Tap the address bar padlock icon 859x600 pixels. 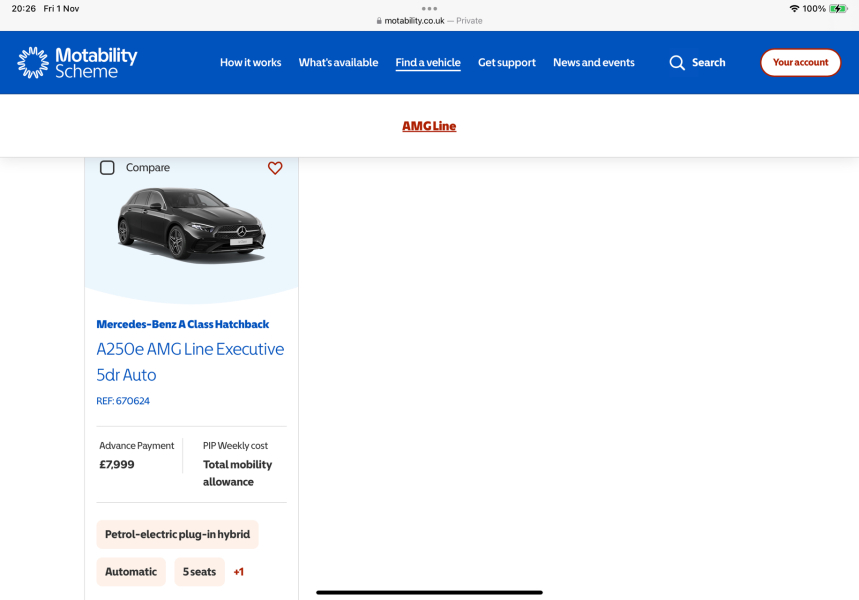[379, 21]
